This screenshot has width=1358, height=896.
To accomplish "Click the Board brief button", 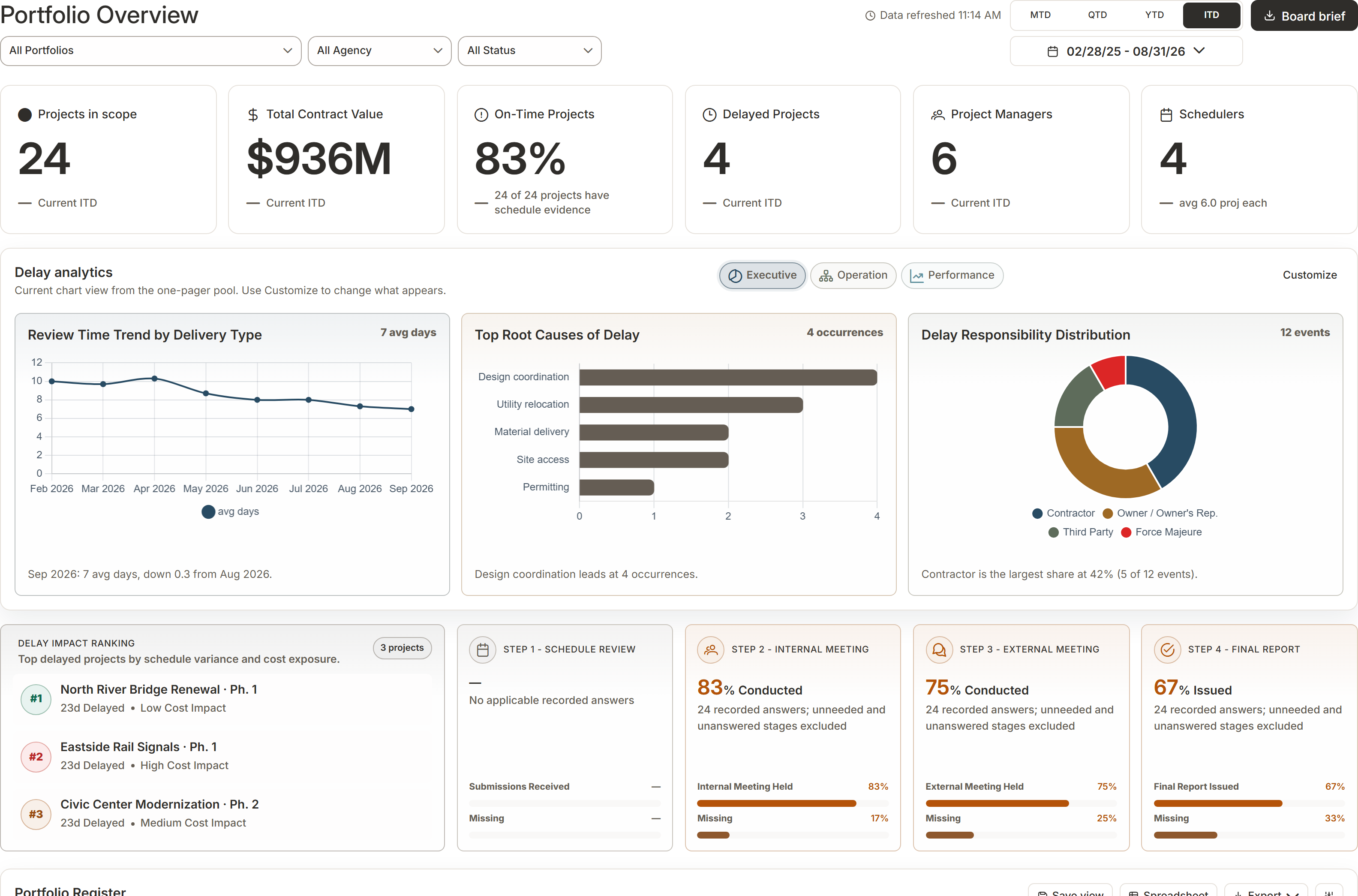I will tap(1304, 16).
